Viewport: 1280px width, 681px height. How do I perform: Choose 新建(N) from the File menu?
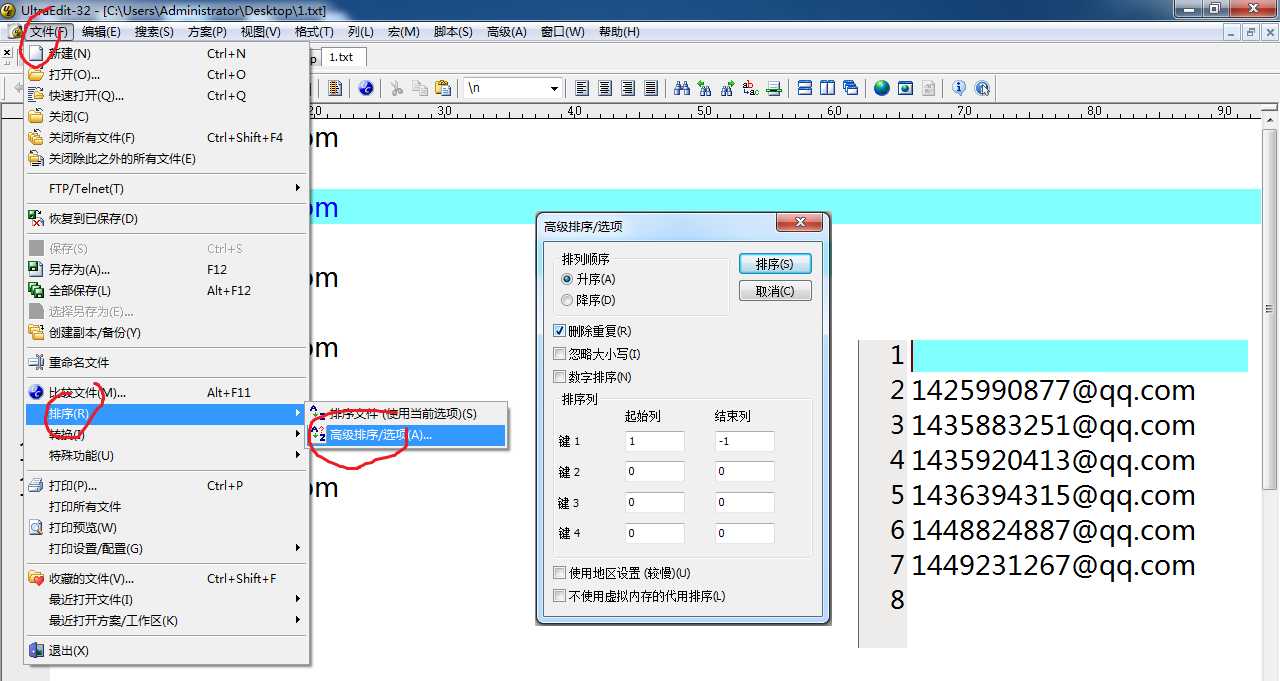click(168, 54)
